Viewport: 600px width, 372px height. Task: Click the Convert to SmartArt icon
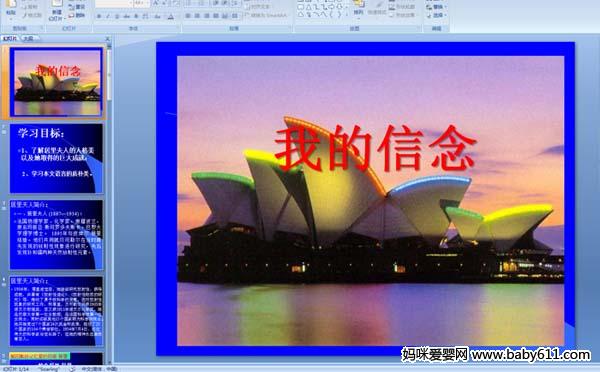pyautogui.click(x=266, y=15)
